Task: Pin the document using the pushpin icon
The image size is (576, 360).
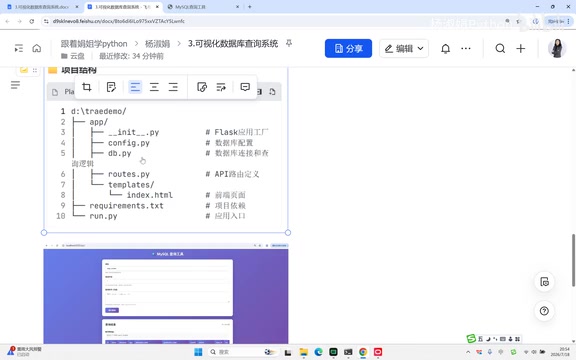Action: coord(289,43)
